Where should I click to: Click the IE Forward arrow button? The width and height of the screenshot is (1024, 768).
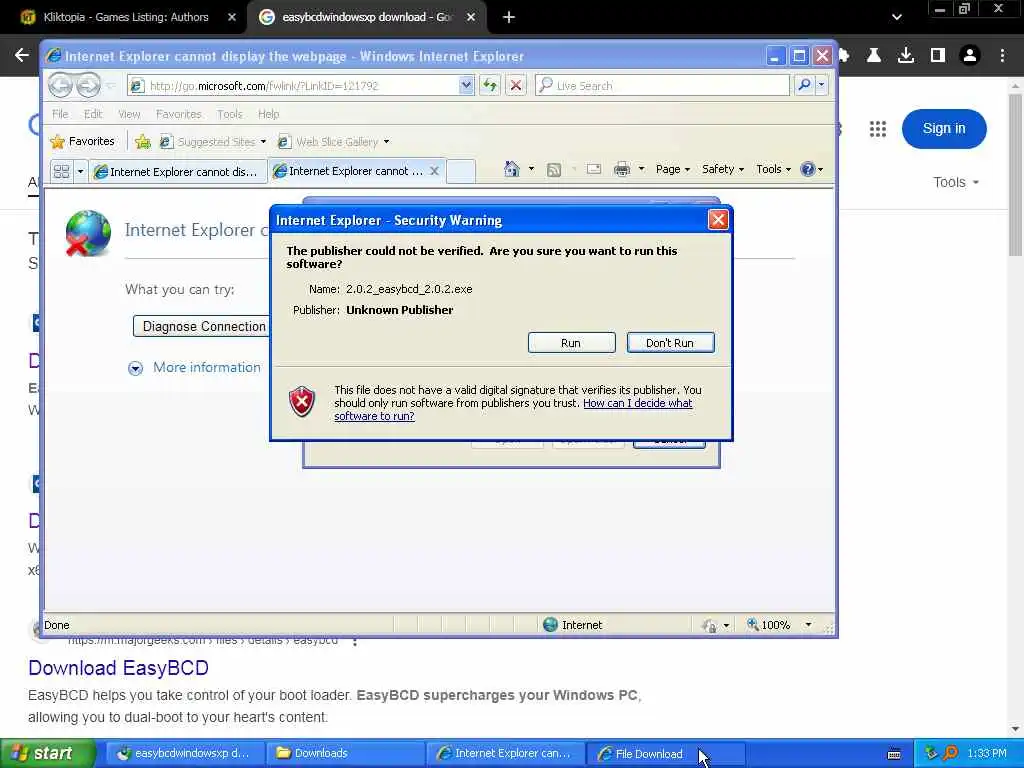point(89,85)
